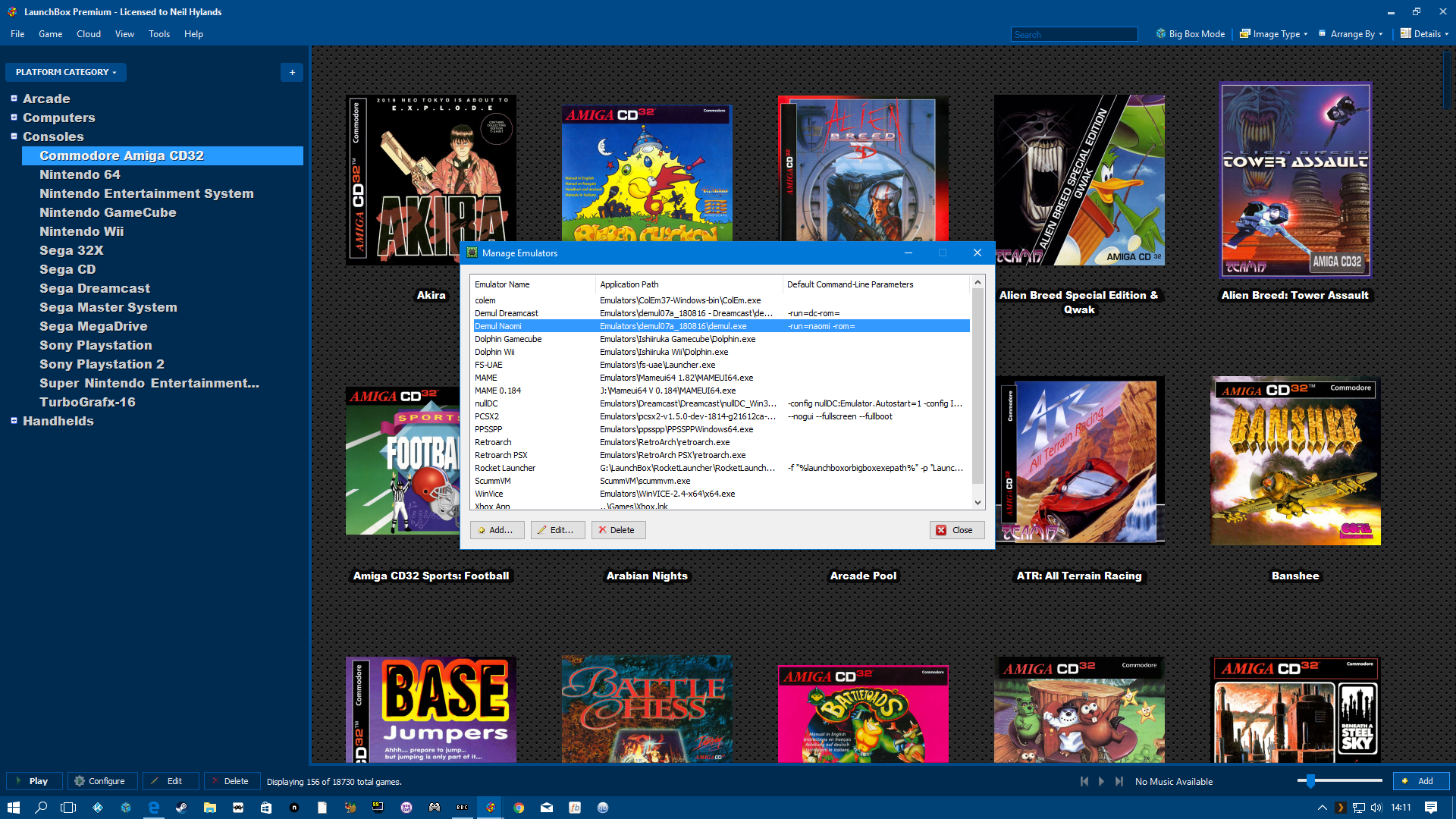1456x819 pixels.
Task: Open Google Chrome from taskbar
Action: [519, 808]
